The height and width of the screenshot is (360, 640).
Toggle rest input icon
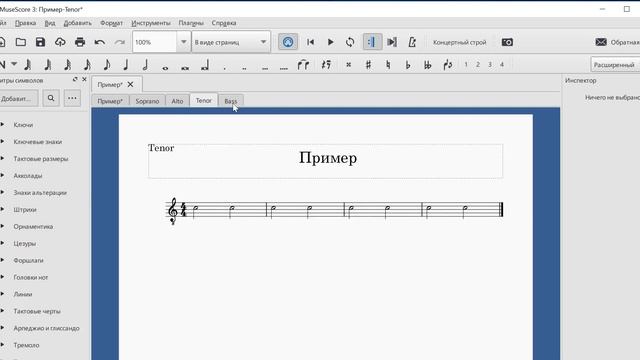tap(326, 64)
